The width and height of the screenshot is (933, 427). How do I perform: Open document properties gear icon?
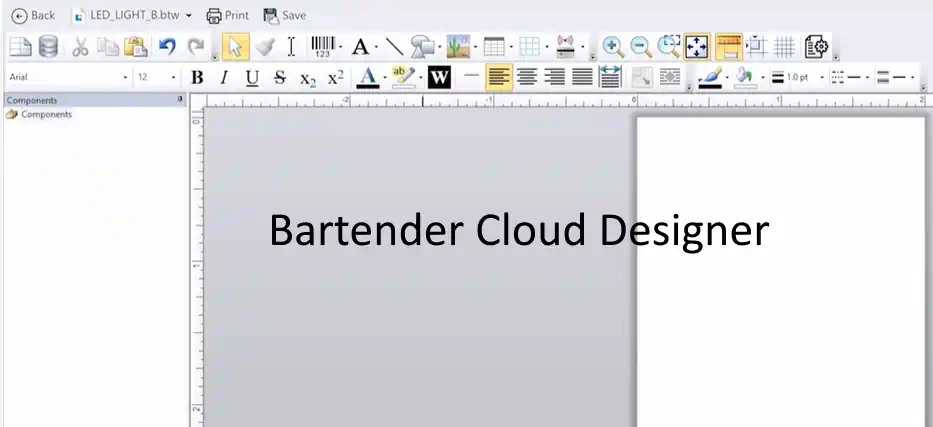point(816,46)
